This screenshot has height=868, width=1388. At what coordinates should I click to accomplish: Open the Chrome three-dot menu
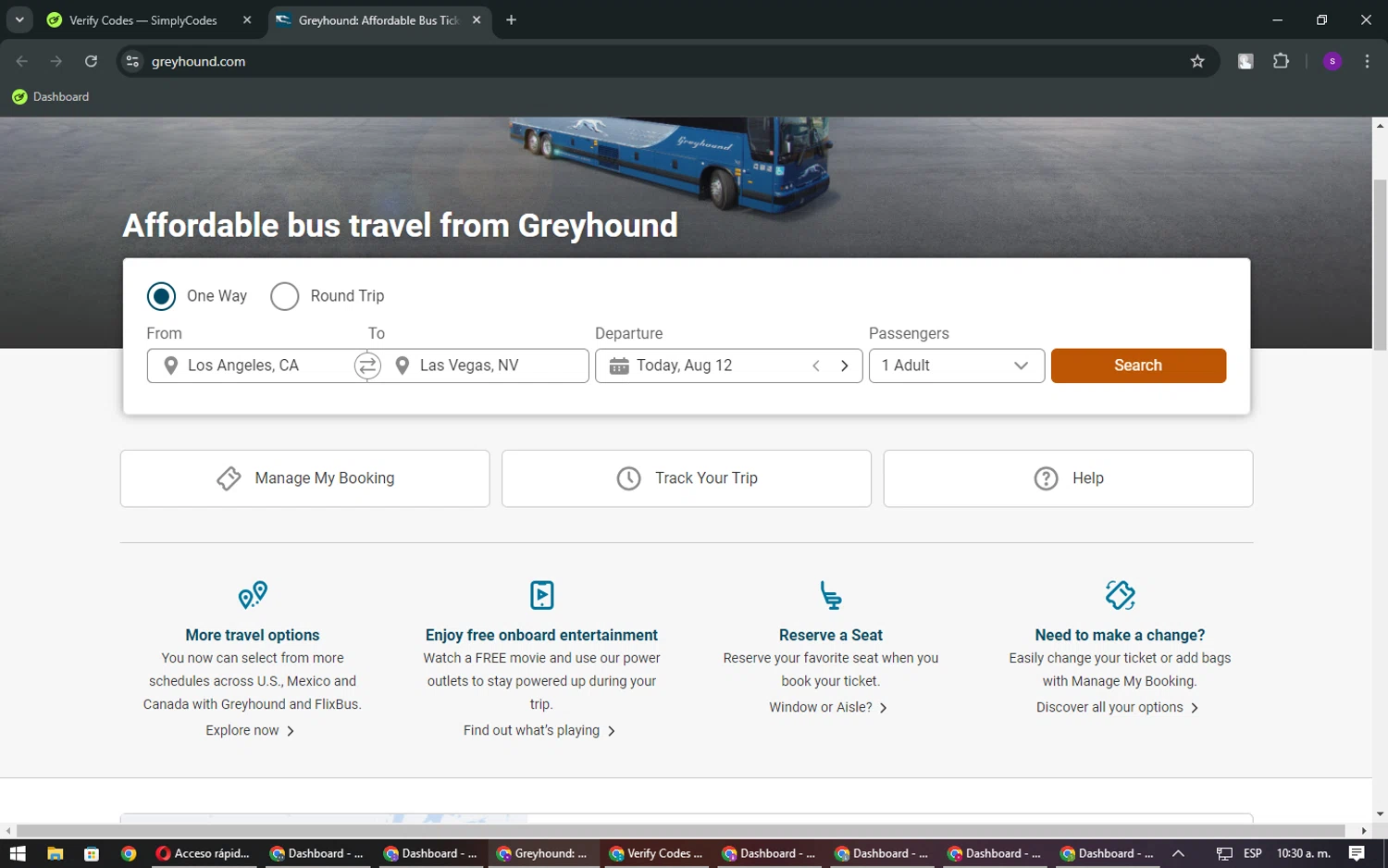1367,61
